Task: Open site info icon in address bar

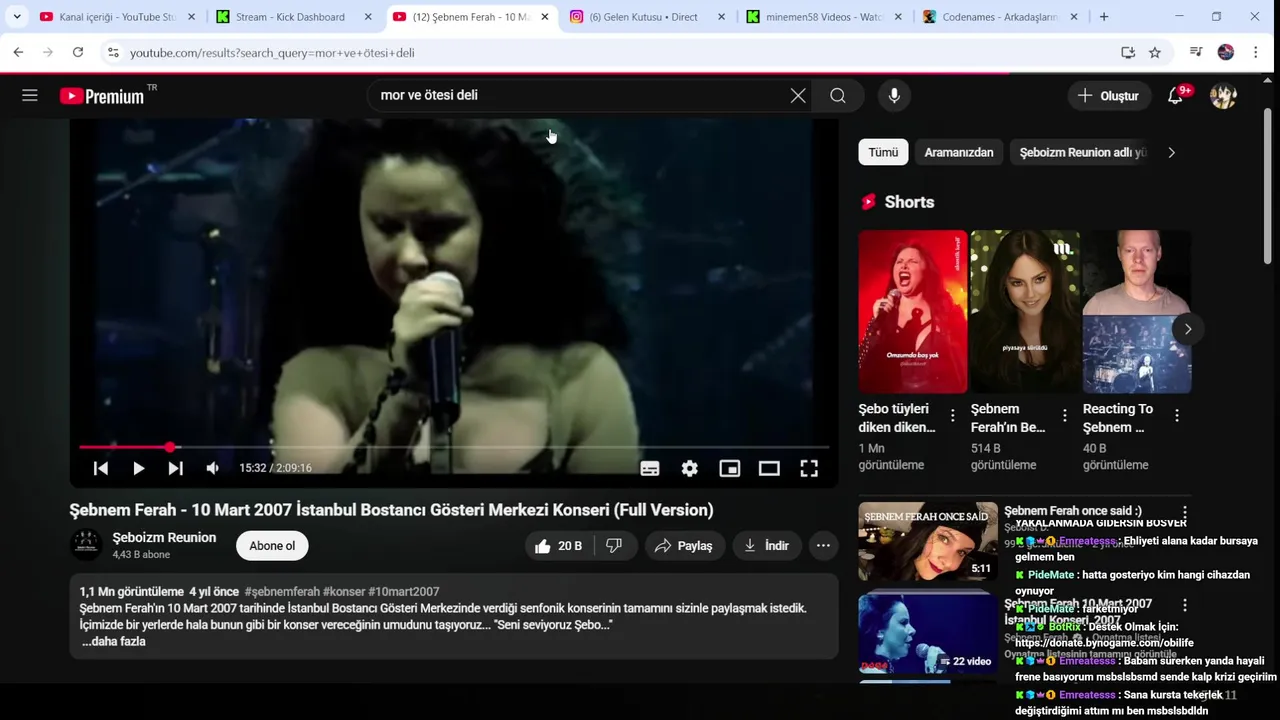Action: coord(113,52)
